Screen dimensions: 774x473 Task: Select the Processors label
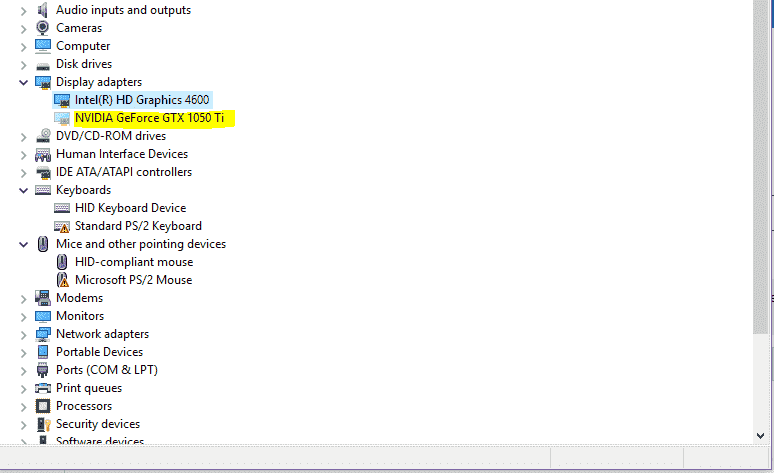(84, 406)
